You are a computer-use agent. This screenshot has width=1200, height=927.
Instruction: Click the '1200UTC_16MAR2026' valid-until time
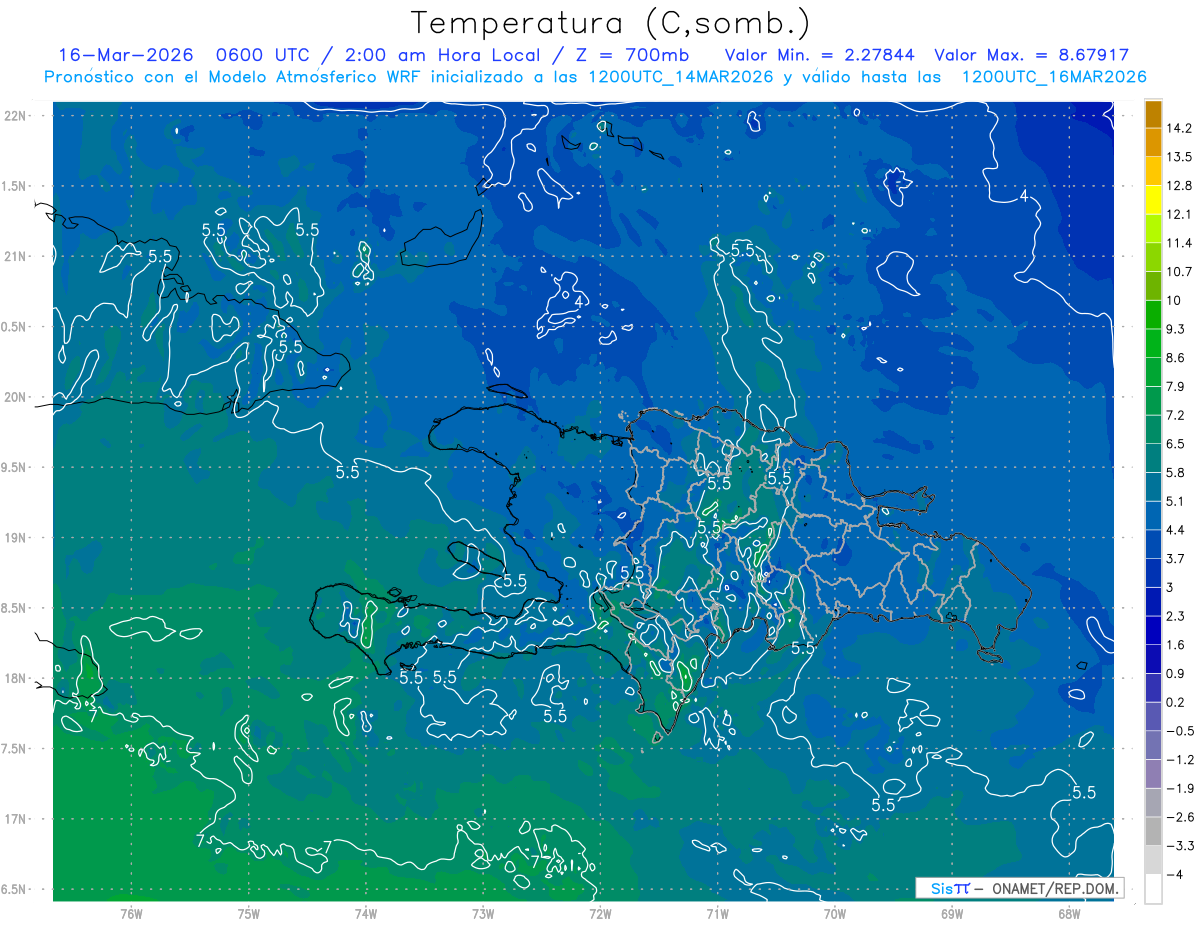point(1054,77)
